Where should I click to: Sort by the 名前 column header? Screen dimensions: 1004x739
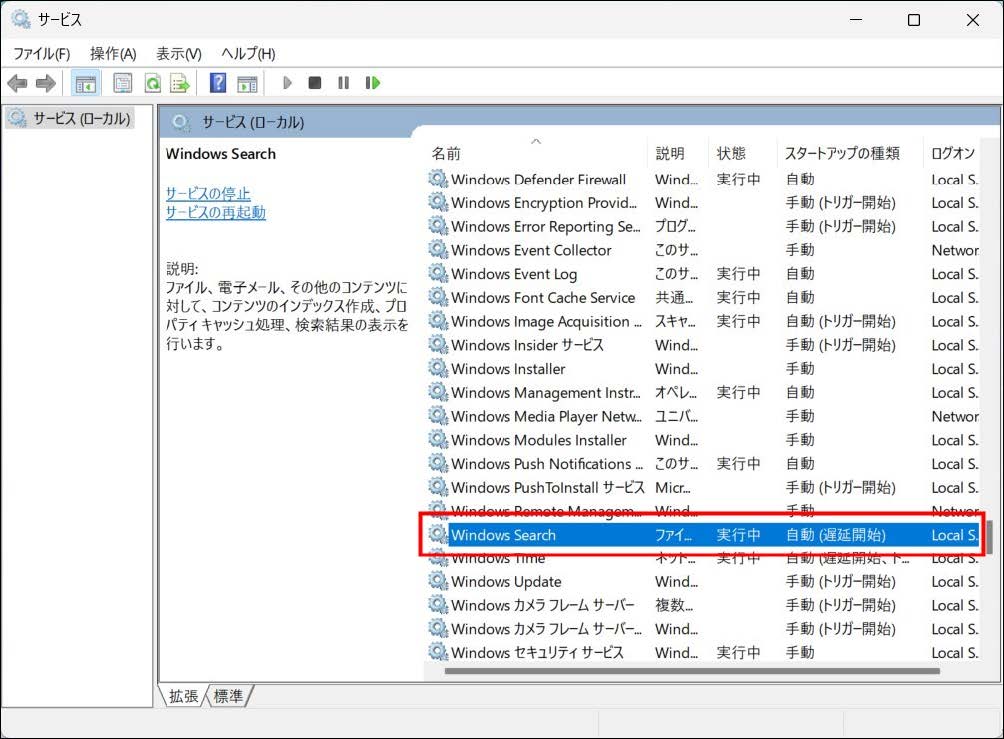coord(536,153)
